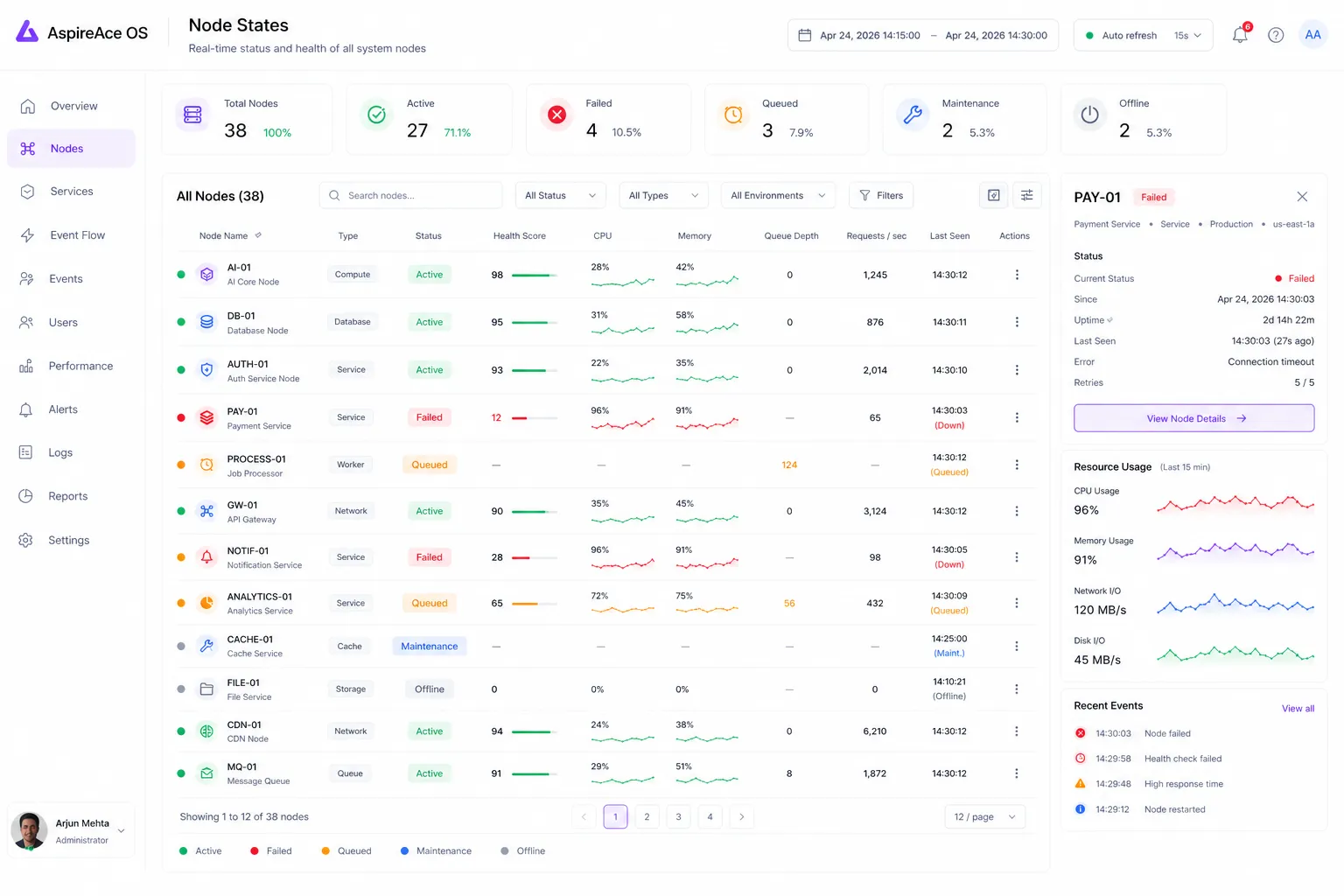Click the ANALYTICS-01 health score bar
The height and width of the screenshot is (896, 1344).
click(x=535, y=603)
